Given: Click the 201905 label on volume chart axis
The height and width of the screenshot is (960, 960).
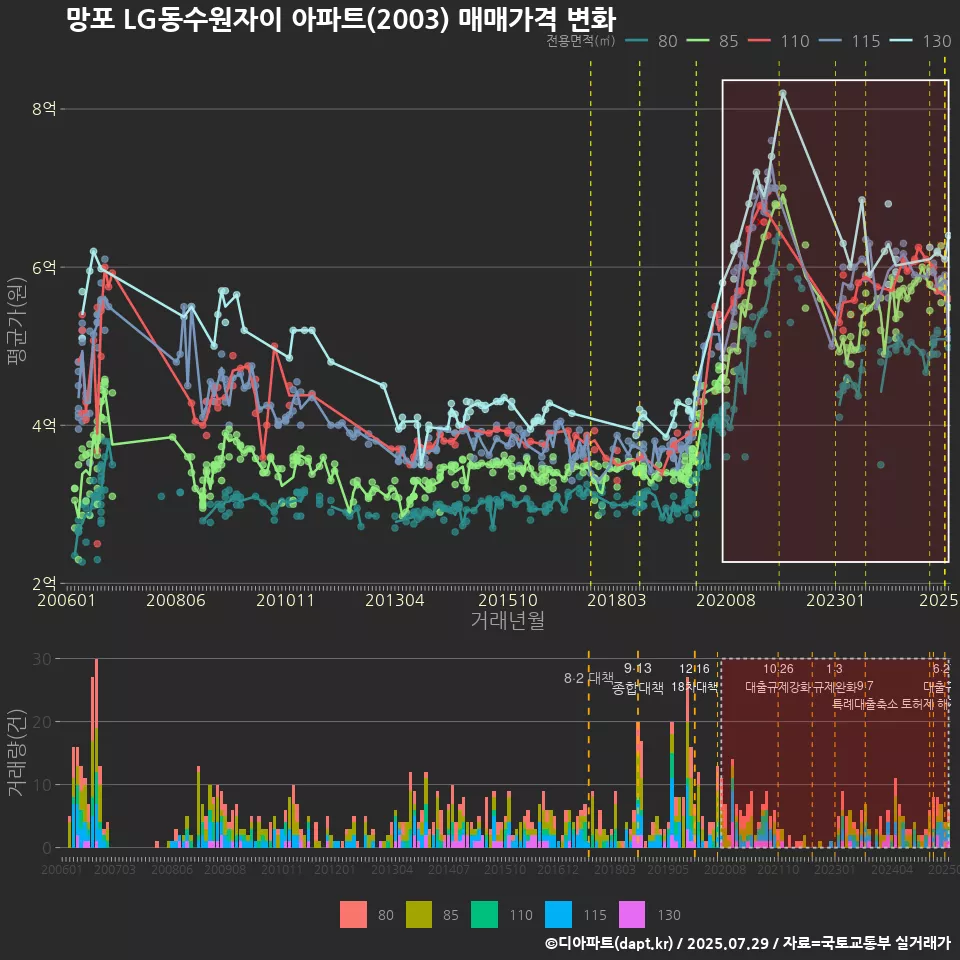Looking at the screenshot, I should click(x=668, y=869).
